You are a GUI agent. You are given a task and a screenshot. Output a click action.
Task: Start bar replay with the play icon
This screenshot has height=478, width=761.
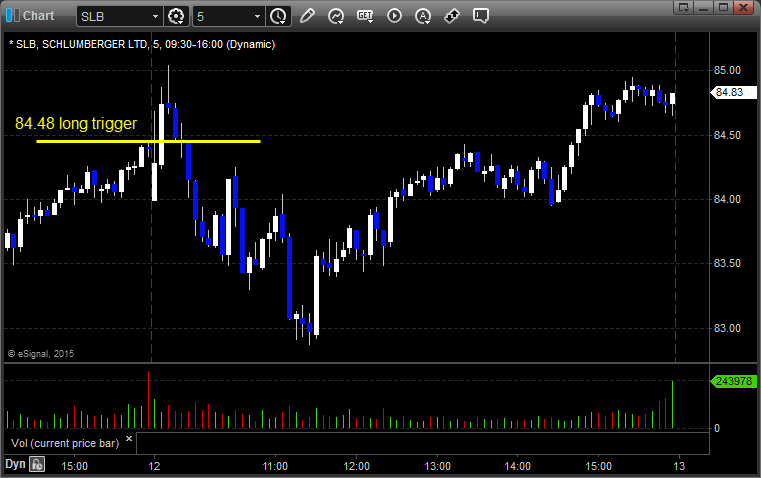(394, 16)
